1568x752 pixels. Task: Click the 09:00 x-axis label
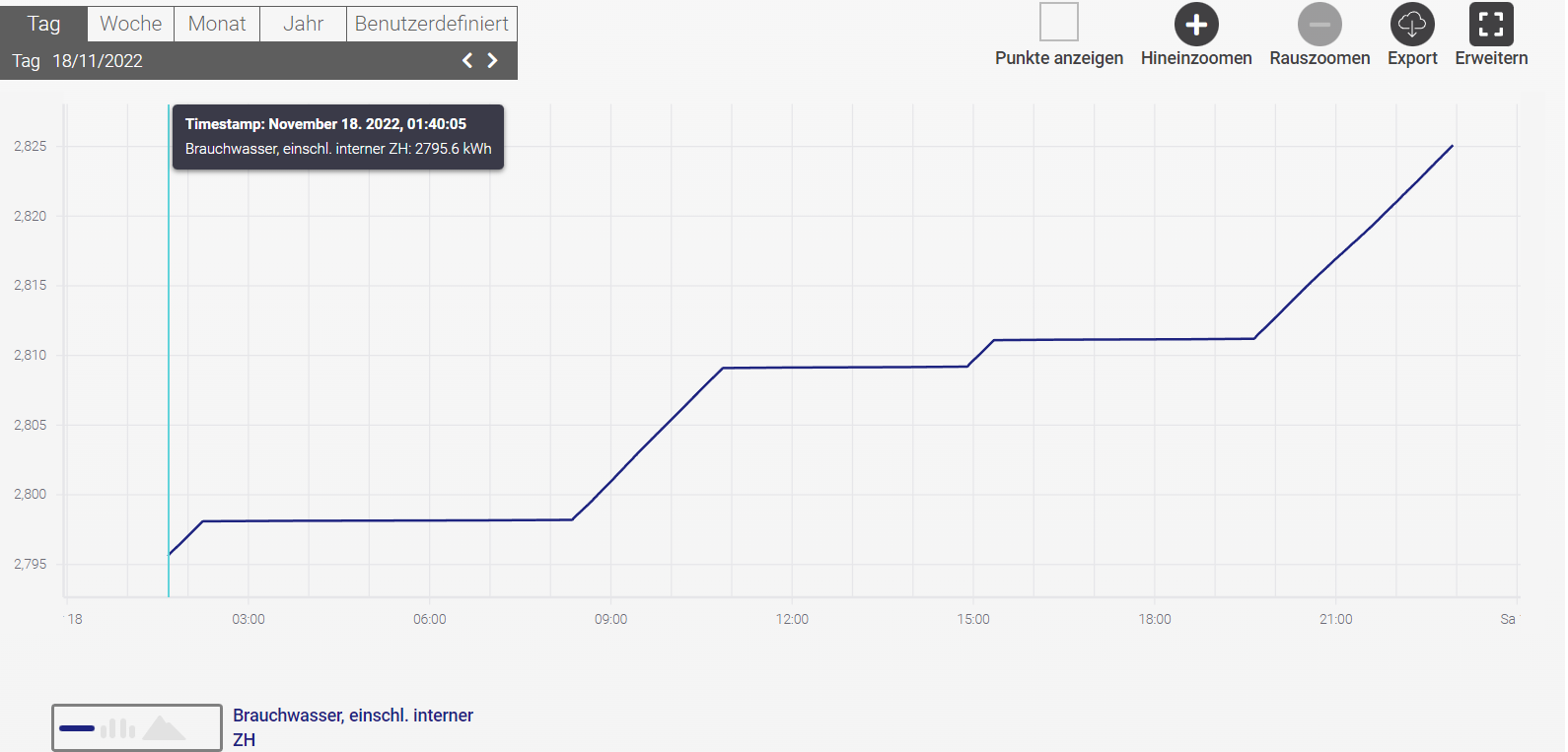[x=610, y=619]
